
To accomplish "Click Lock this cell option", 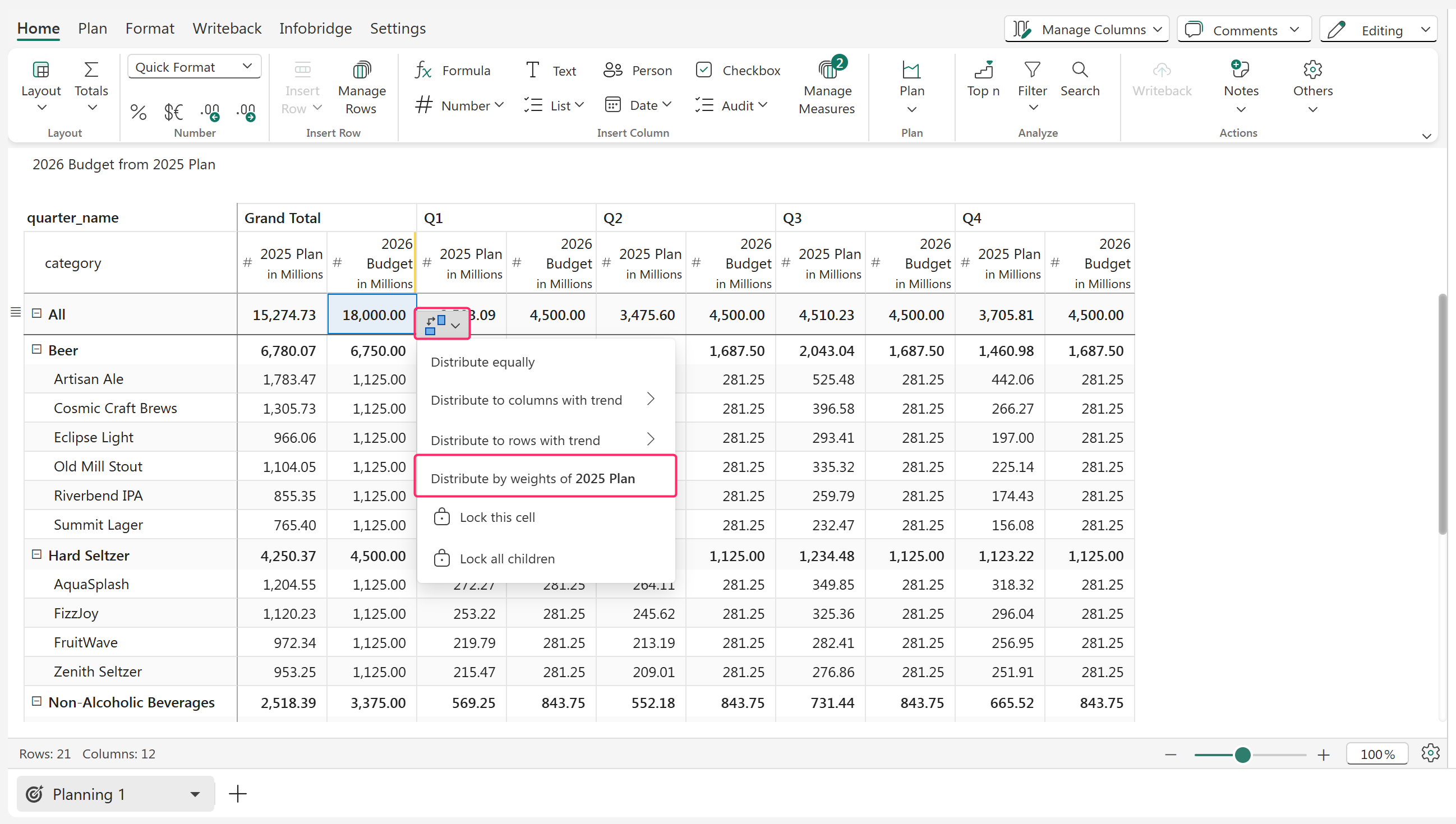I will coord(496,517).
